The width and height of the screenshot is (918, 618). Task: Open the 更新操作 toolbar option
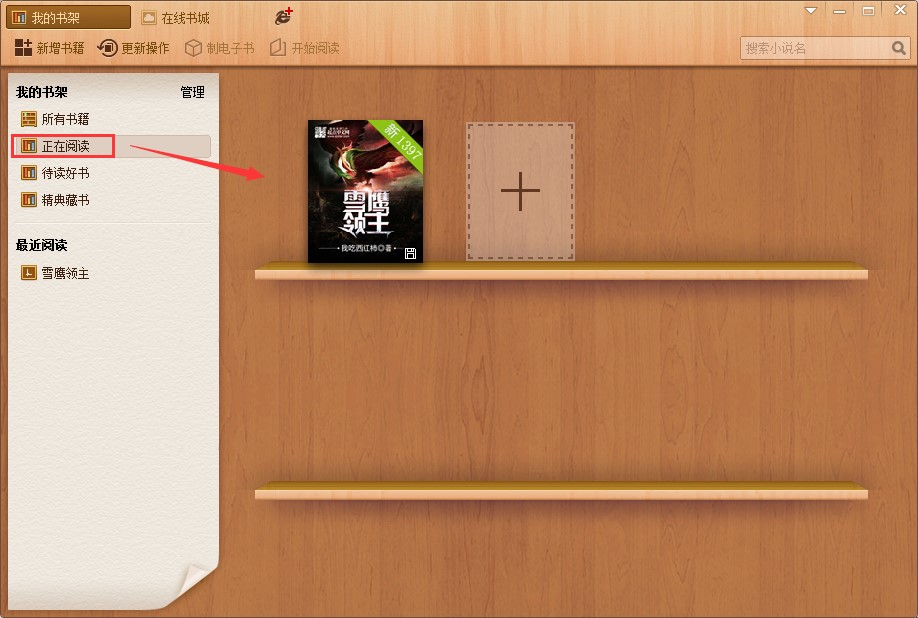click(x=133, y=48)
